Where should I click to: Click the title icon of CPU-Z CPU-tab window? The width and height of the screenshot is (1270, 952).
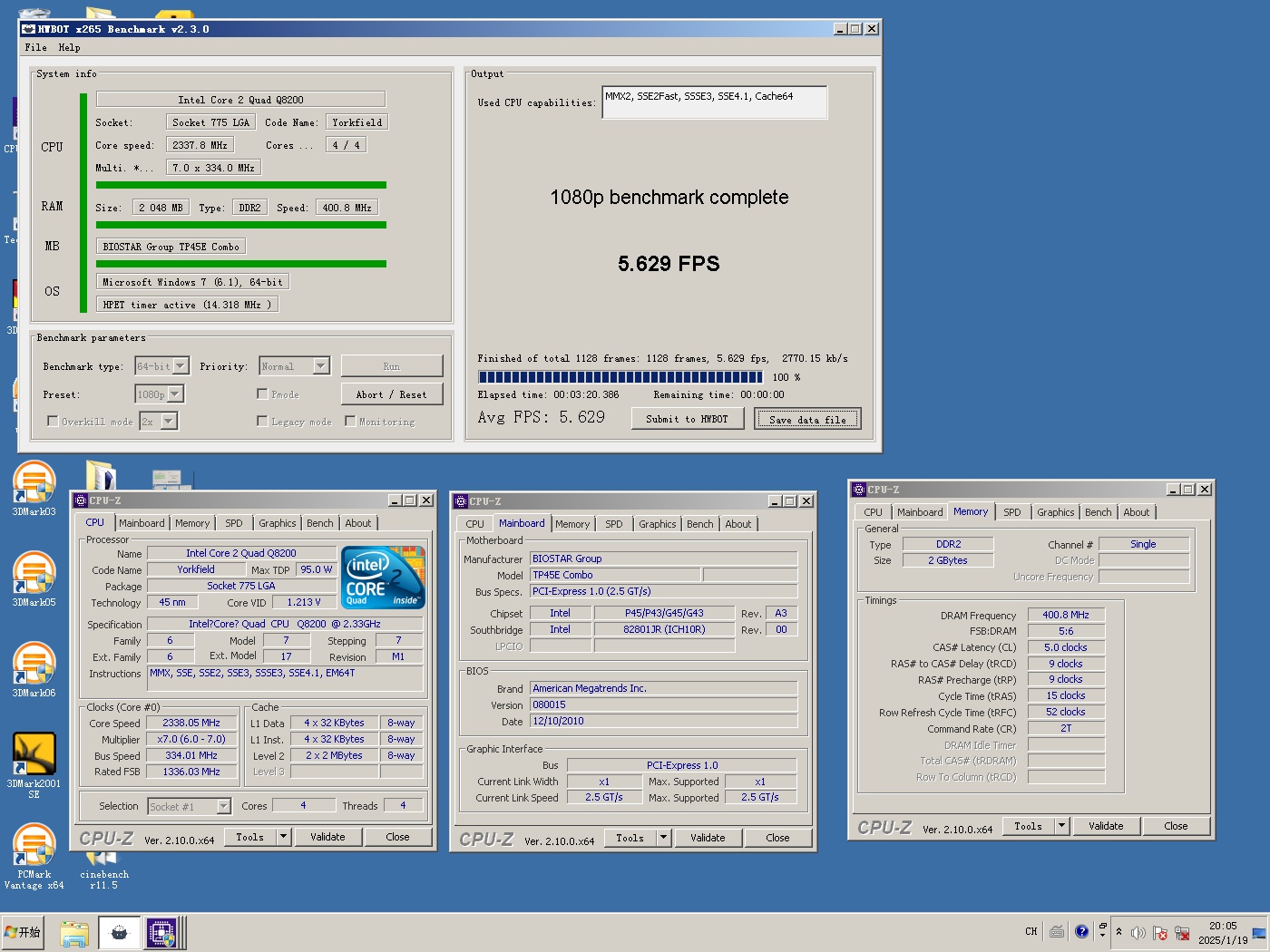81,500
